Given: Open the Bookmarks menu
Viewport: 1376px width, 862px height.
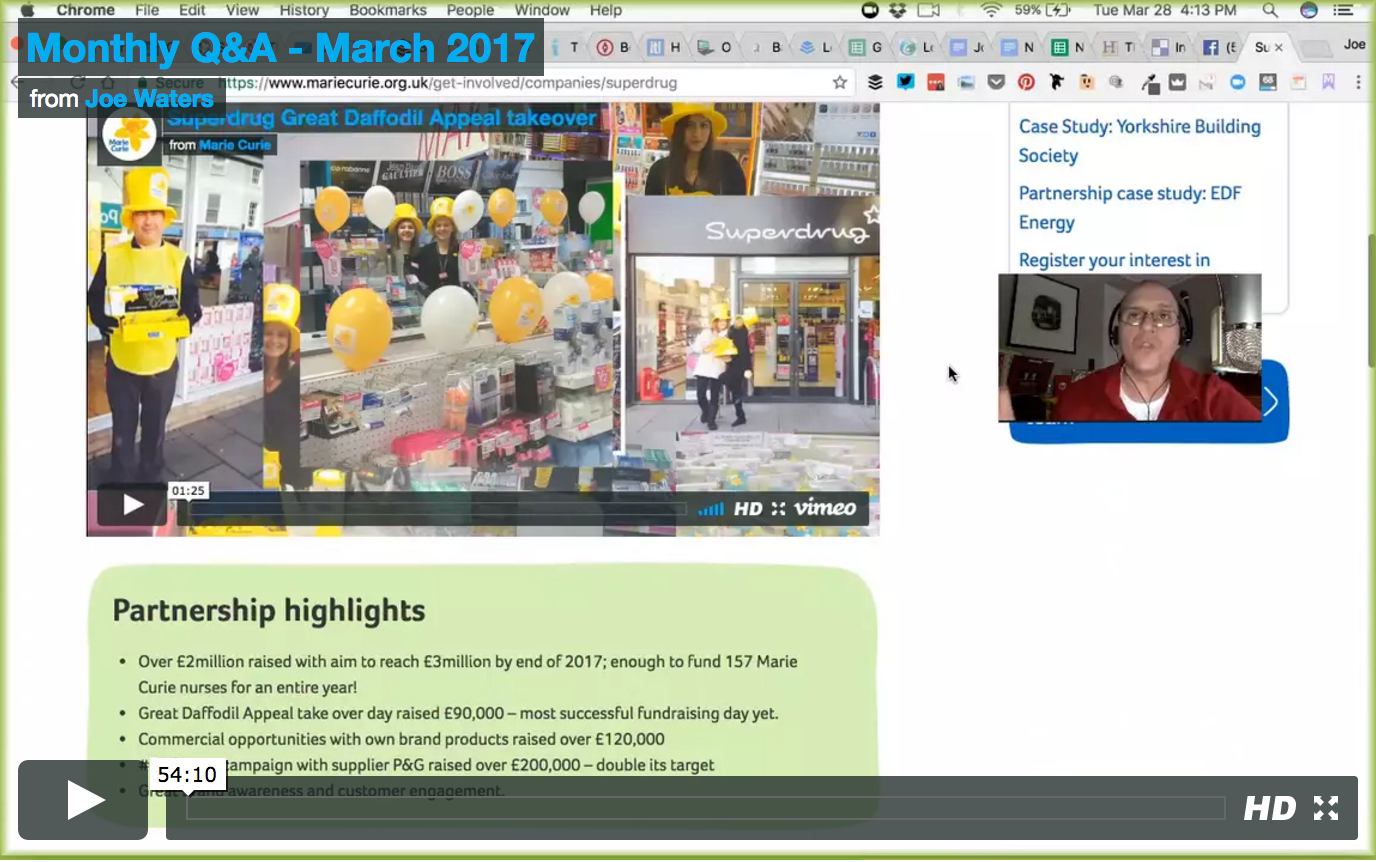Looking at the screenshot, I should point(387,10).
